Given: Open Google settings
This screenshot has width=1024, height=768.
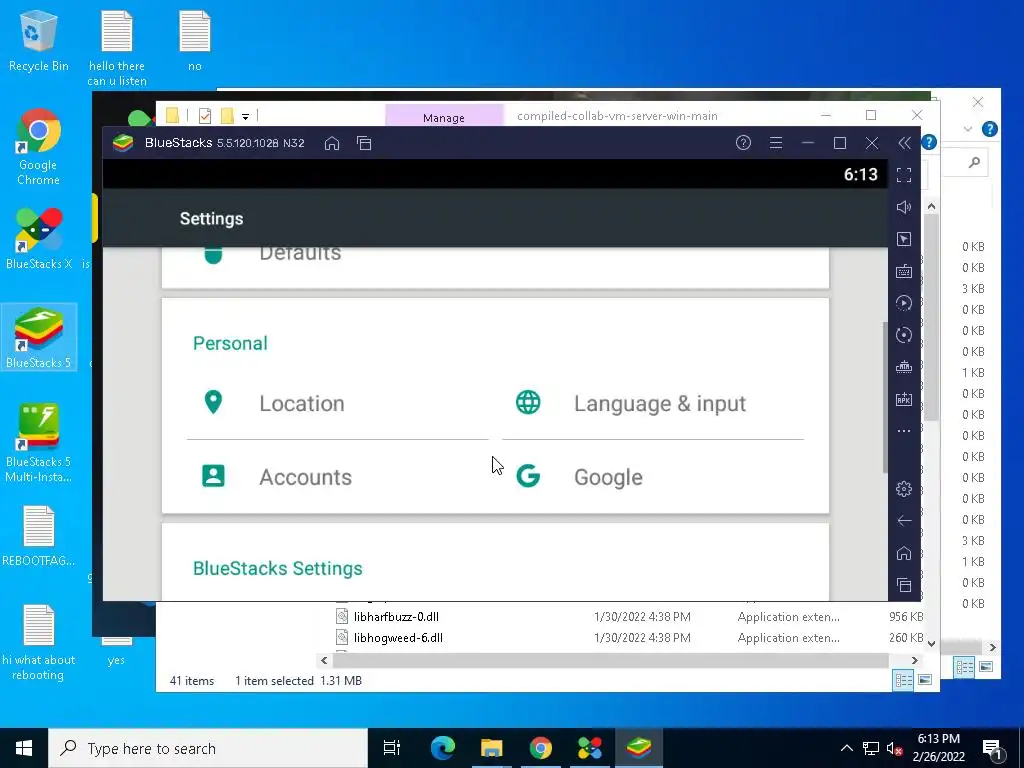Looking at the screenshot, I should pos(653,477).
